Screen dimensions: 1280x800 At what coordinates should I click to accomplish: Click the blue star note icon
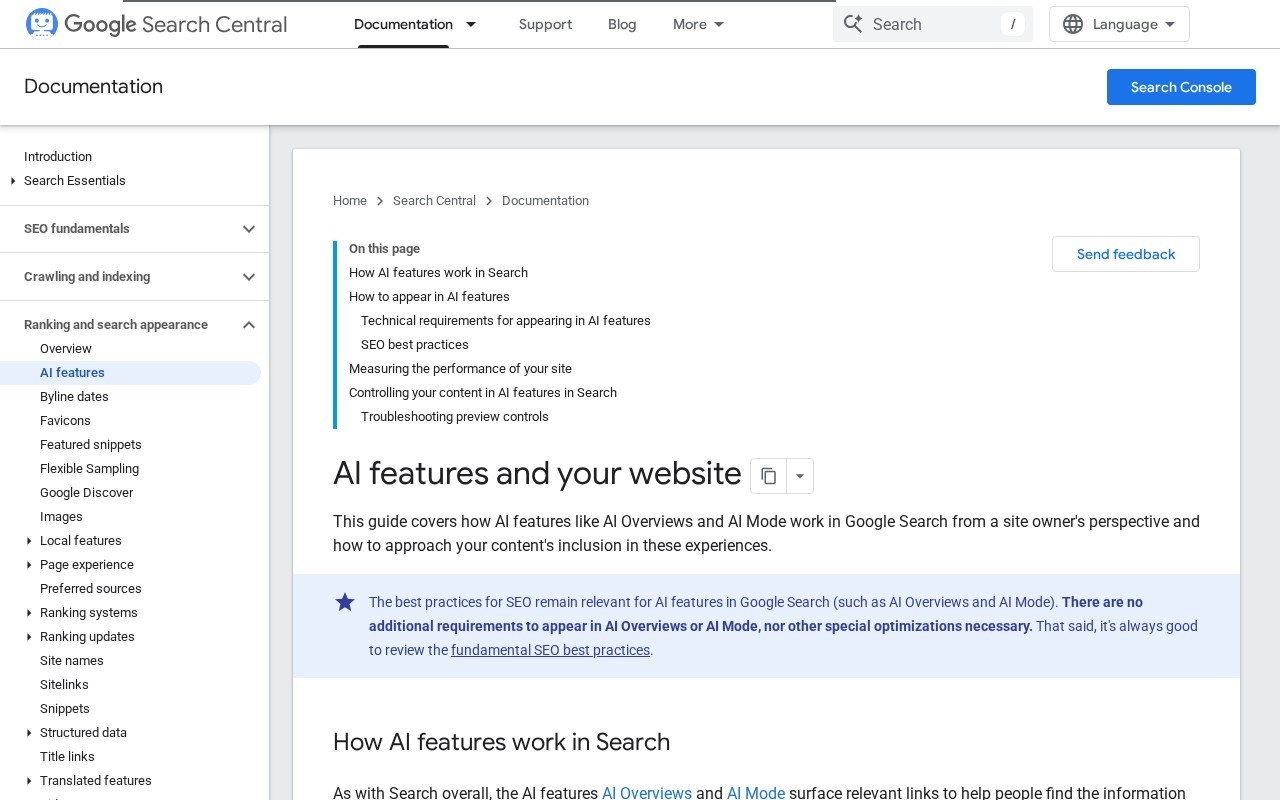pyautogui.click(x=345, y=602)
